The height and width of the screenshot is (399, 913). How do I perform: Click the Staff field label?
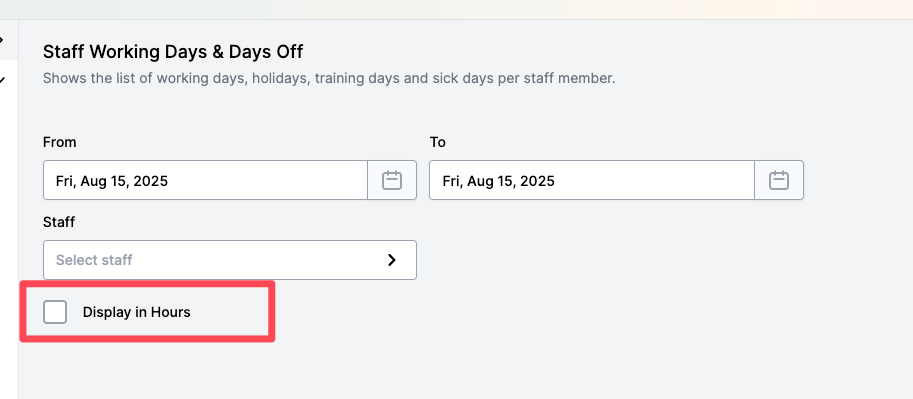tap(59, 222)
